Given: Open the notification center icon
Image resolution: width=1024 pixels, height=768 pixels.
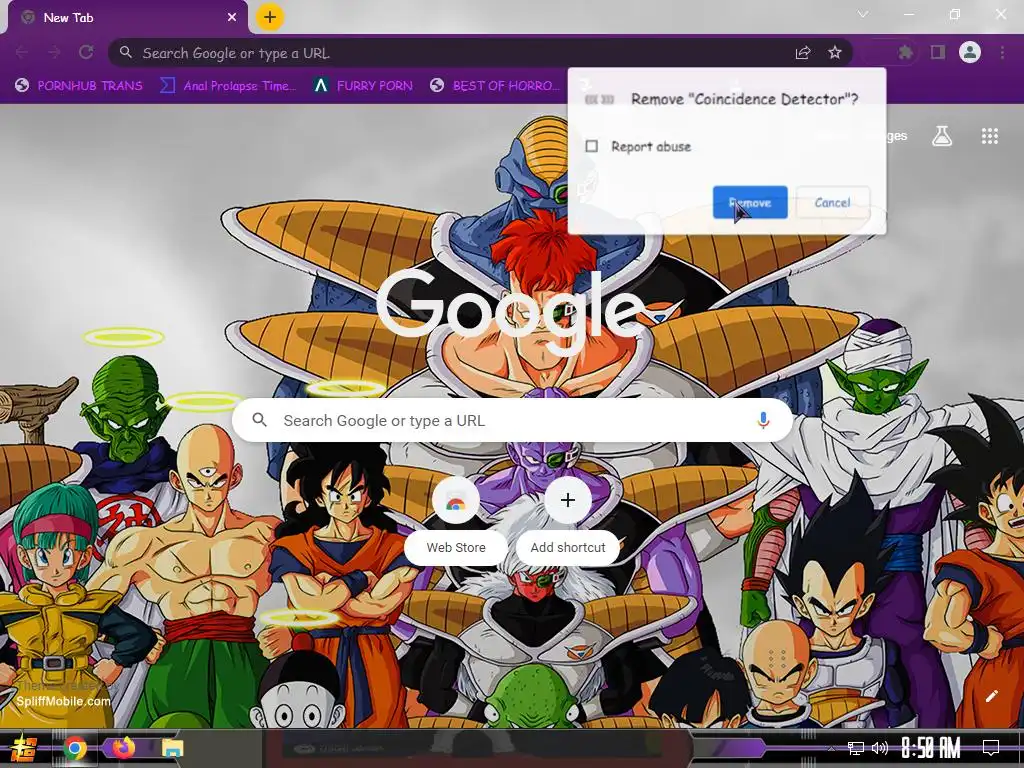Looking at the screenshot, I should pos(991,748).
